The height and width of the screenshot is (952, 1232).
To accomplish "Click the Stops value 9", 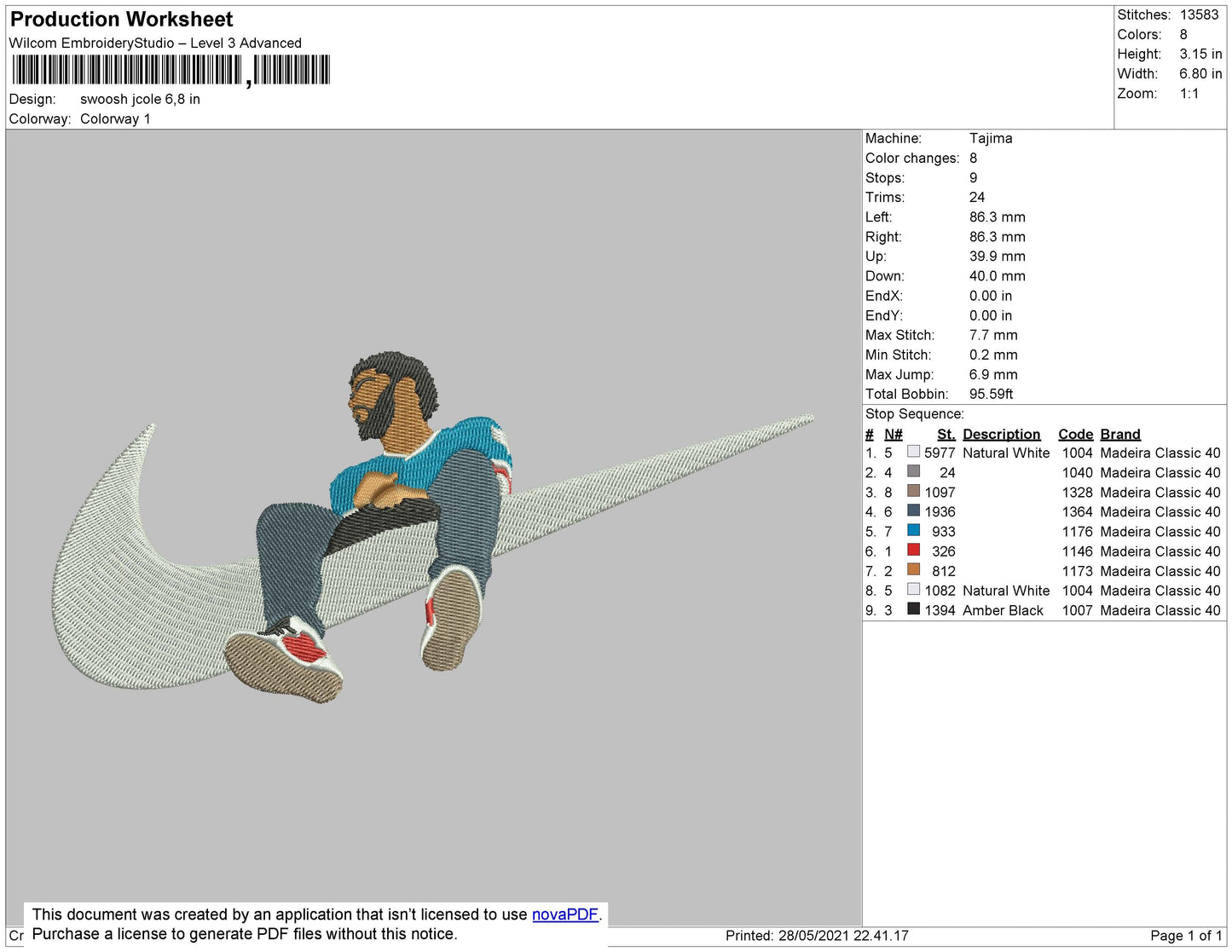I will [974, 177].
